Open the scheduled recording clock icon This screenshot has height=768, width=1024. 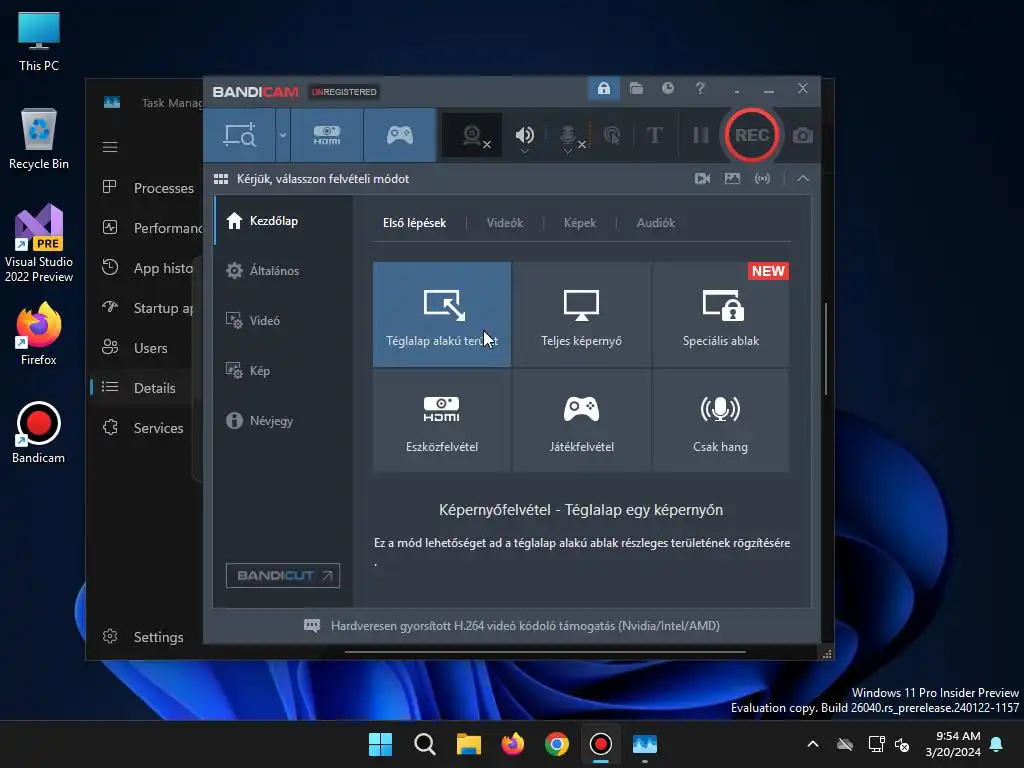[667, 88]
